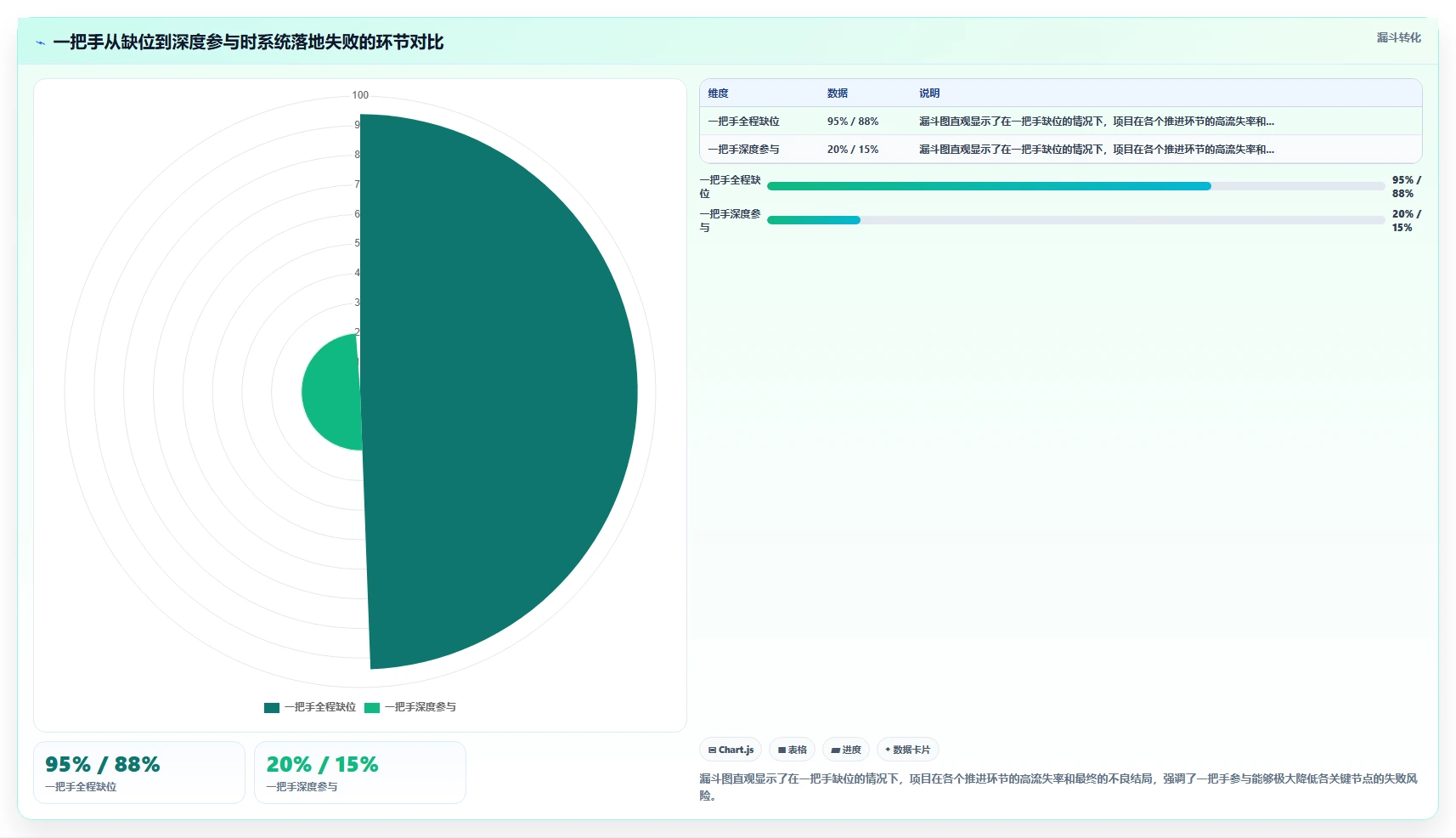Click the 20% / 15% stat card
The height and width of the screenshot is (838, 1456).
(x=360, y=773)
